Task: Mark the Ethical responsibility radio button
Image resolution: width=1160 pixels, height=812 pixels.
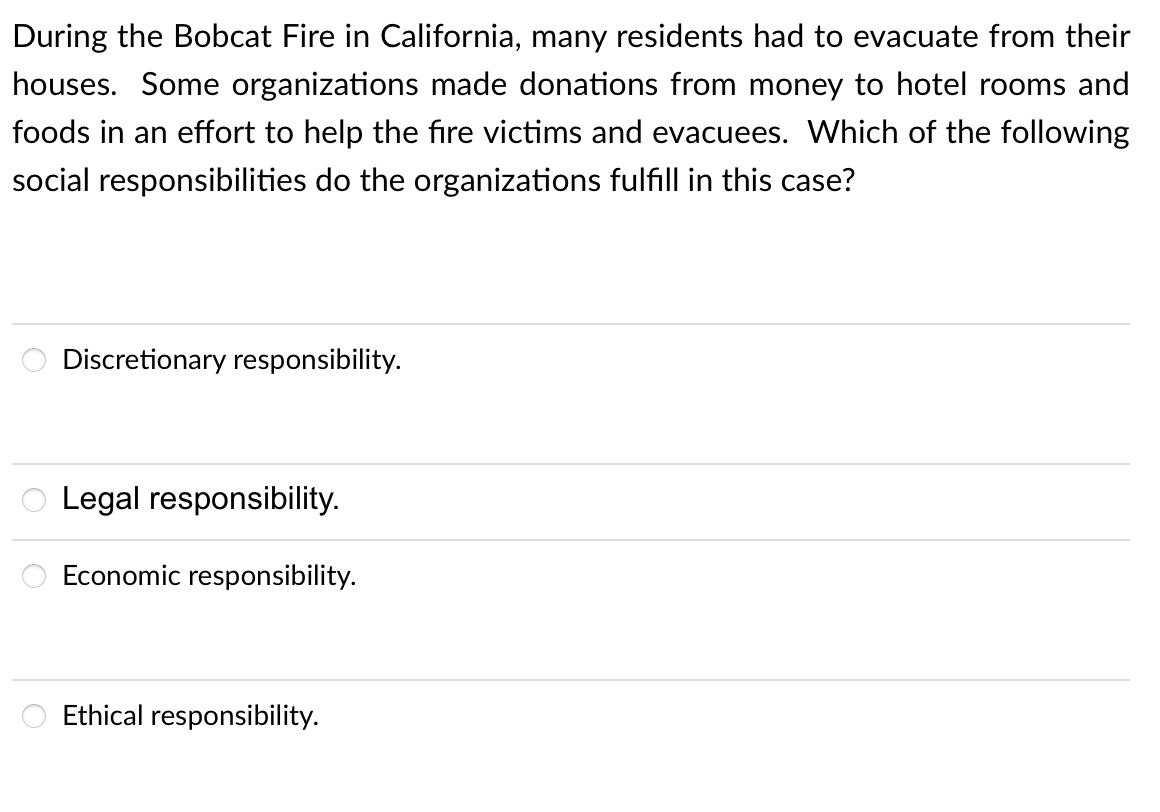Action: (34, 716)
